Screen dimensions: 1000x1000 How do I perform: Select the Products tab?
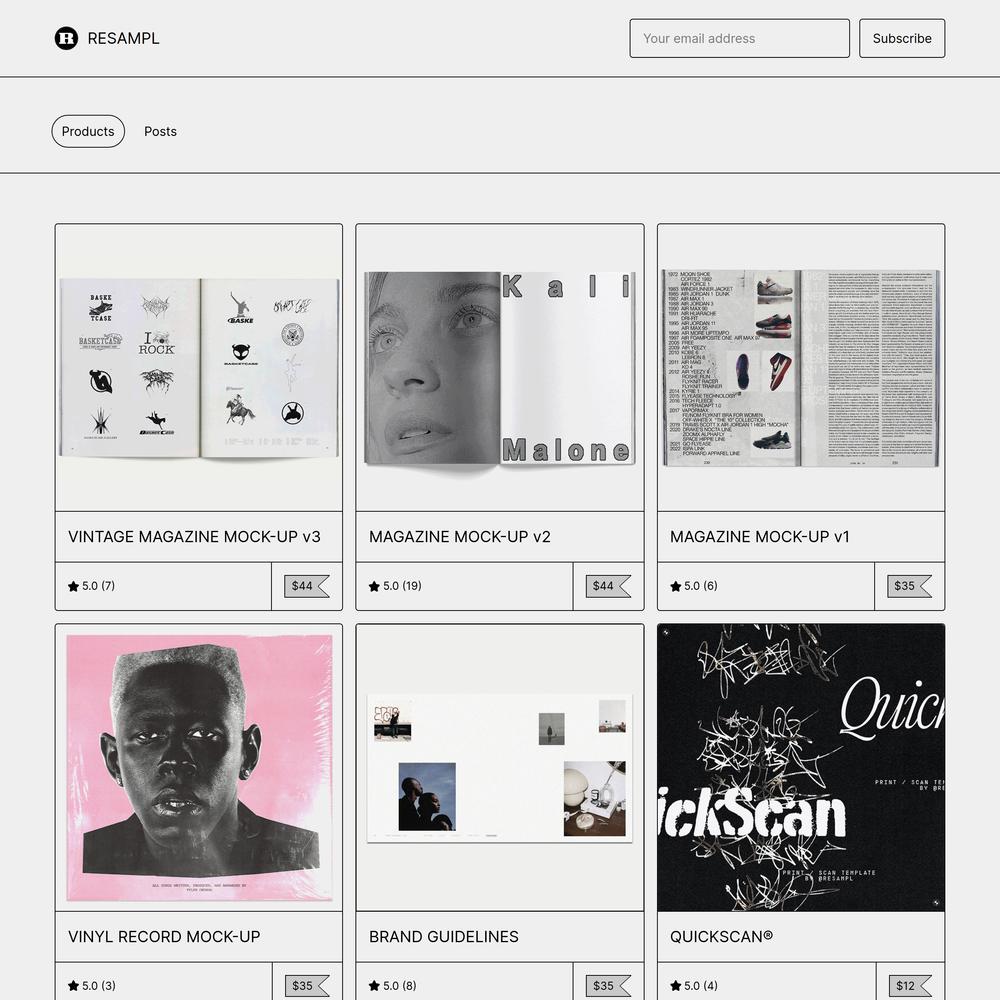[x=88, y=131]
